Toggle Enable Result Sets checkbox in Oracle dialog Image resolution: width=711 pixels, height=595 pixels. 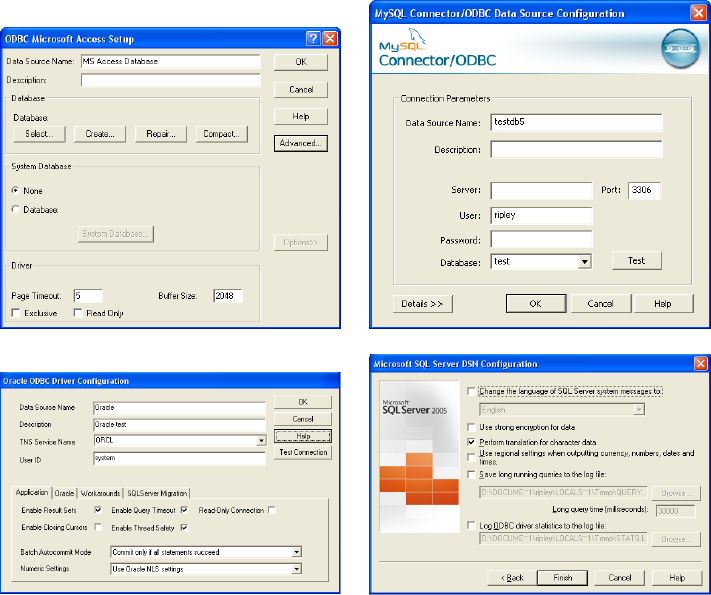(98, 510)
